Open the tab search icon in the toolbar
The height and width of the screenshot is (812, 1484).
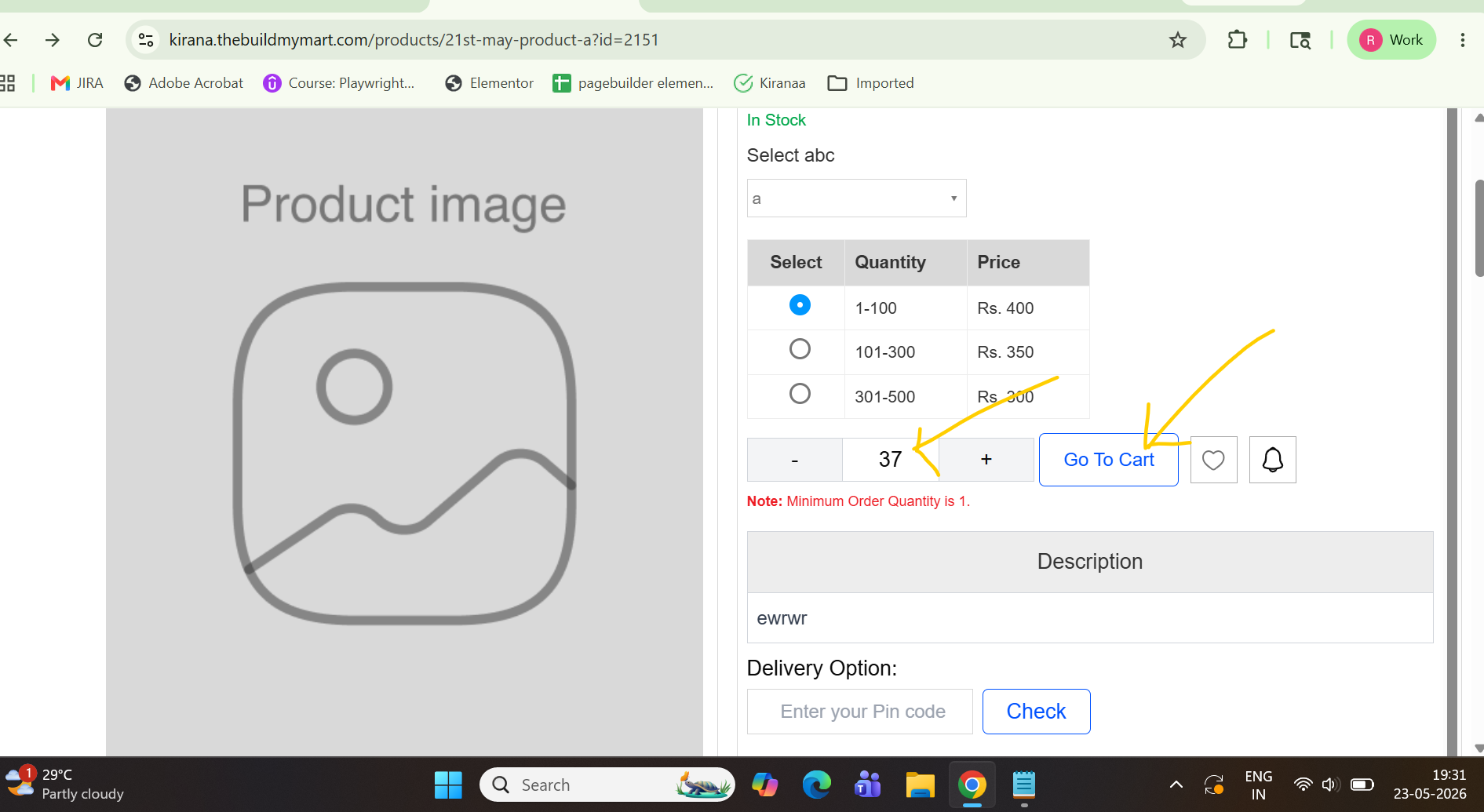point(1300,40)
